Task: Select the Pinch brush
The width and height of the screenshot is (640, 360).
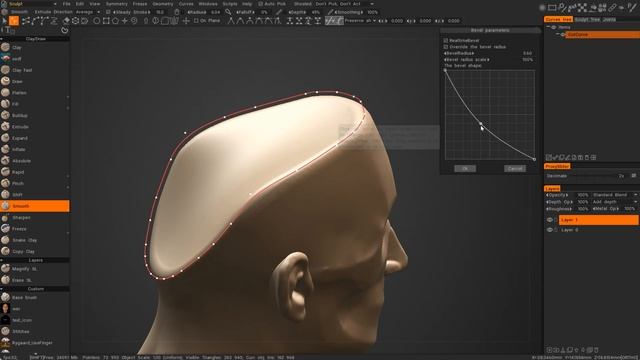Action: pos(35,184)
